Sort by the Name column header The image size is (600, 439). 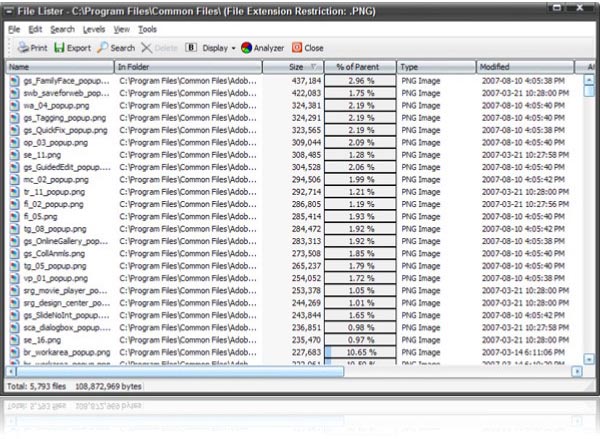(x=60, y=66)
